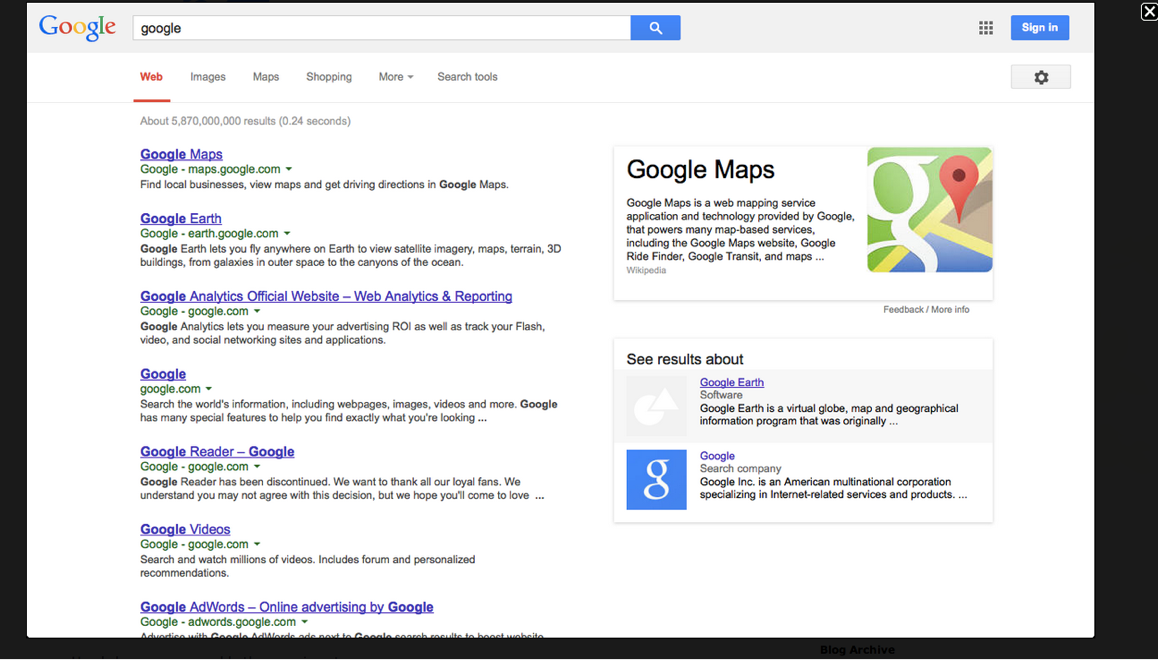
Task: Switch to the Images tab
Action: (x=208, y=77)
